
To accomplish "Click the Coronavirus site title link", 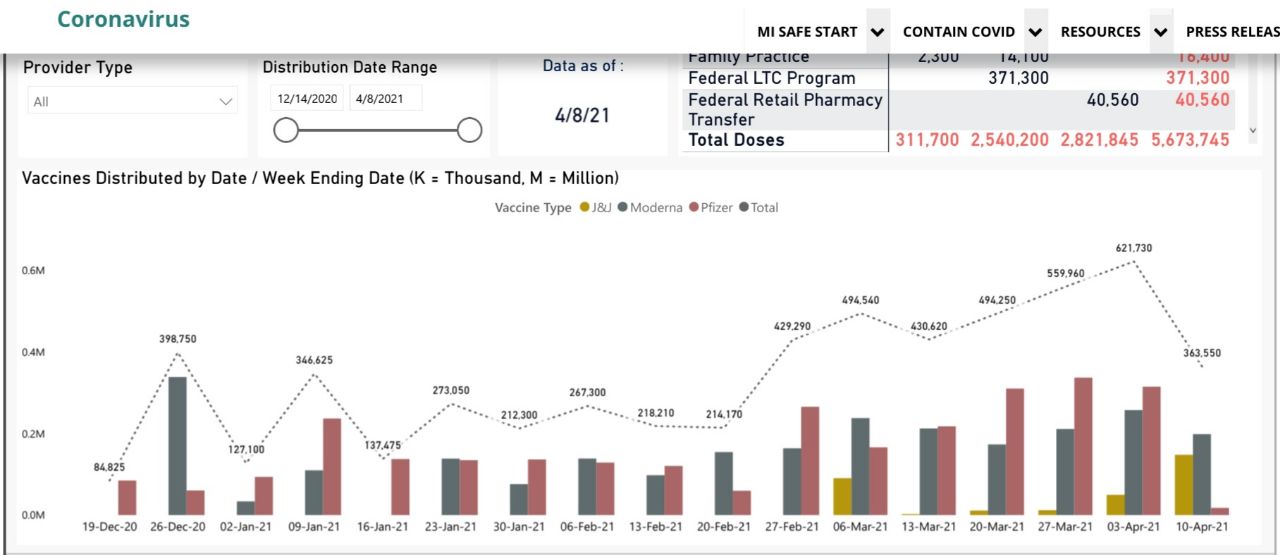I will point(123,19).
